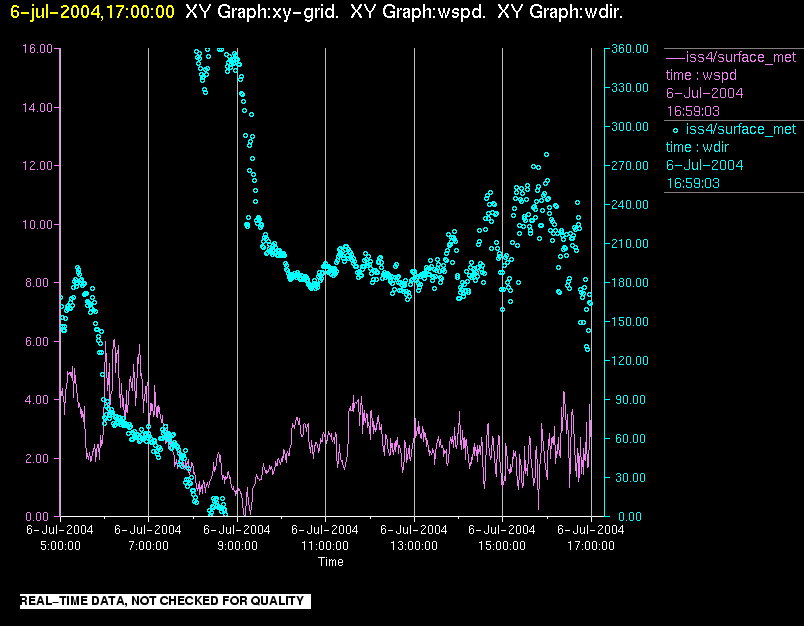Image resolution: width=804 pixels, height=626 pixels.
Task: Click the pink legend timestamp 16:59:03
Action: click(693, 111)
